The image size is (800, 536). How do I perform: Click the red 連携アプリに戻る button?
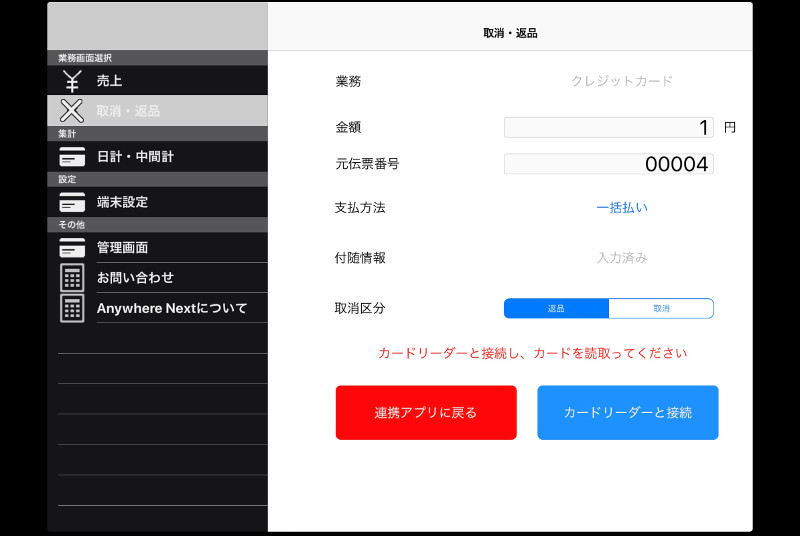426,413
